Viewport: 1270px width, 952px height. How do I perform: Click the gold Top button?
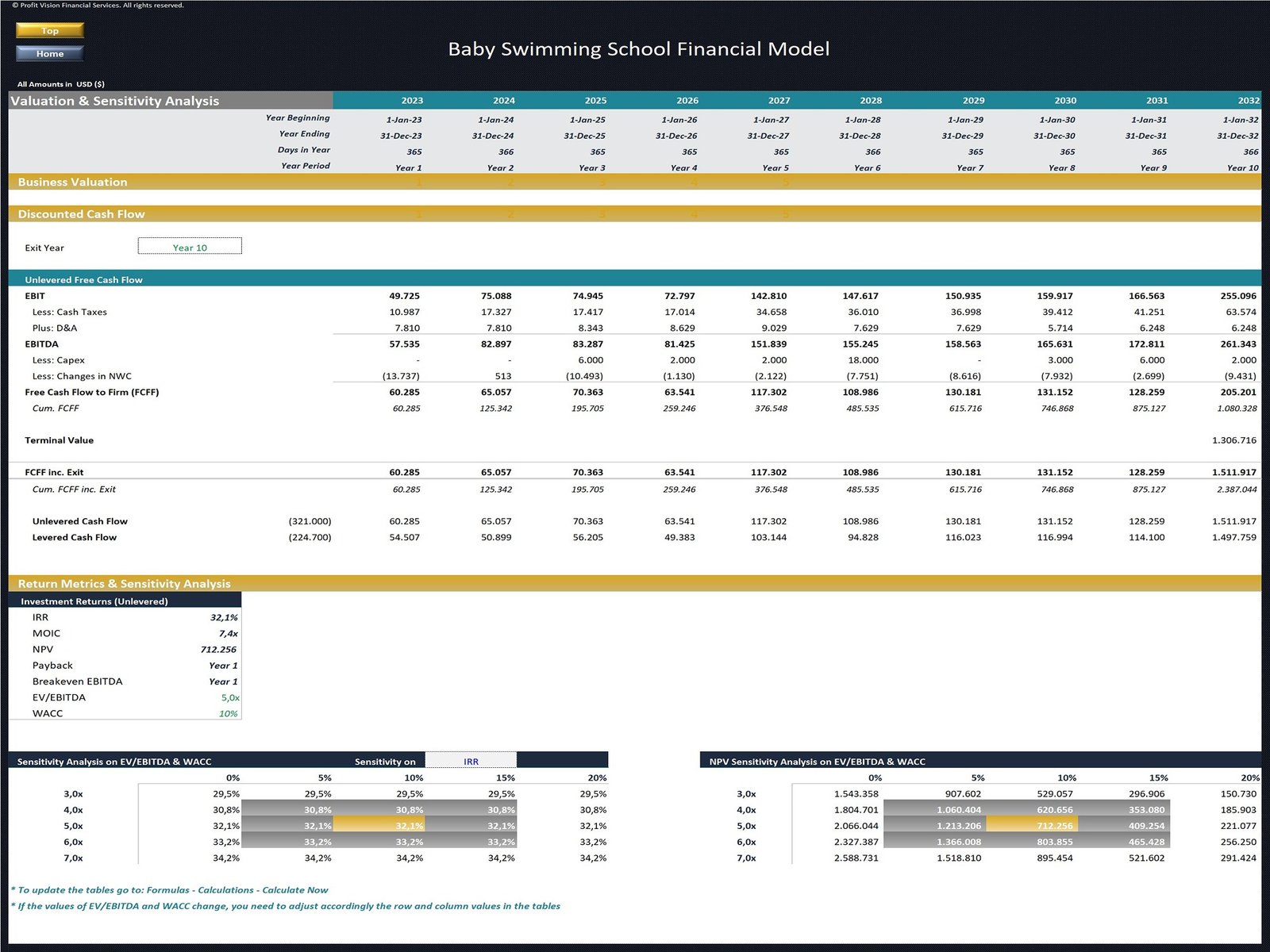49,31
